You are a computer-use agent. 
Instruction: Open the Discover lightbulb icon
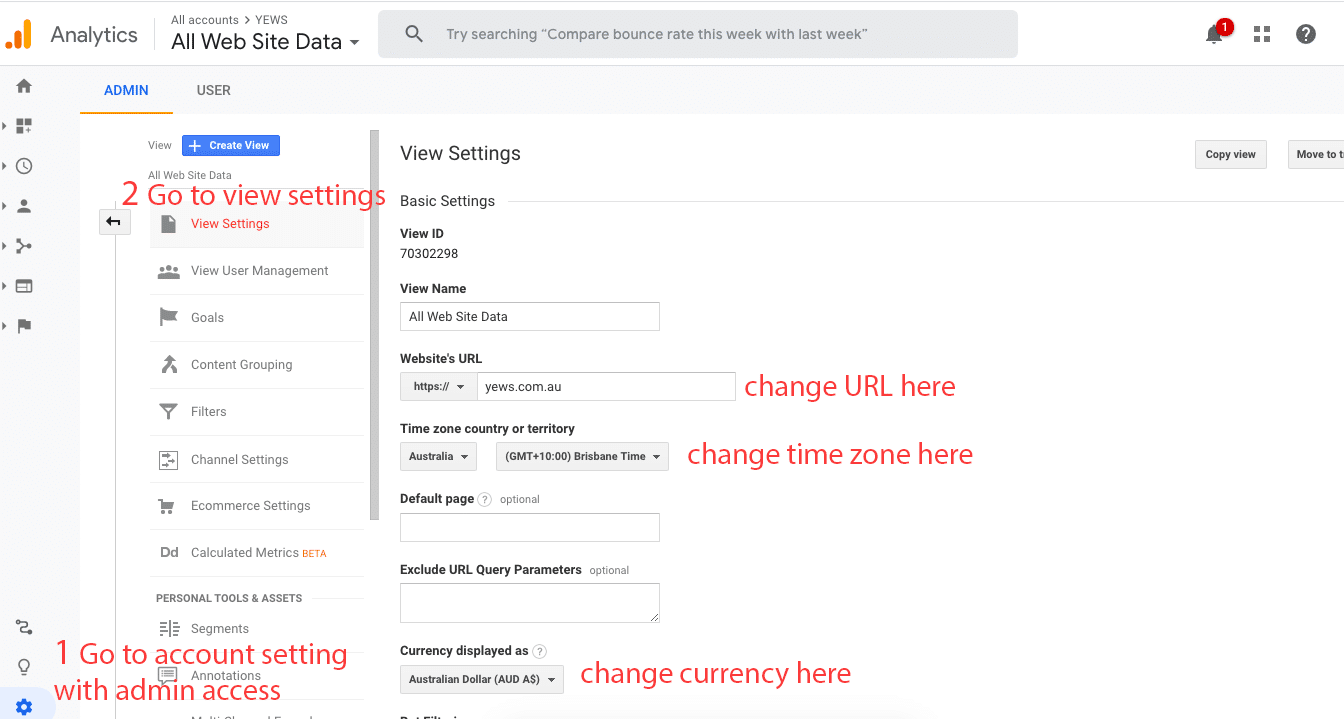point(24,667)
